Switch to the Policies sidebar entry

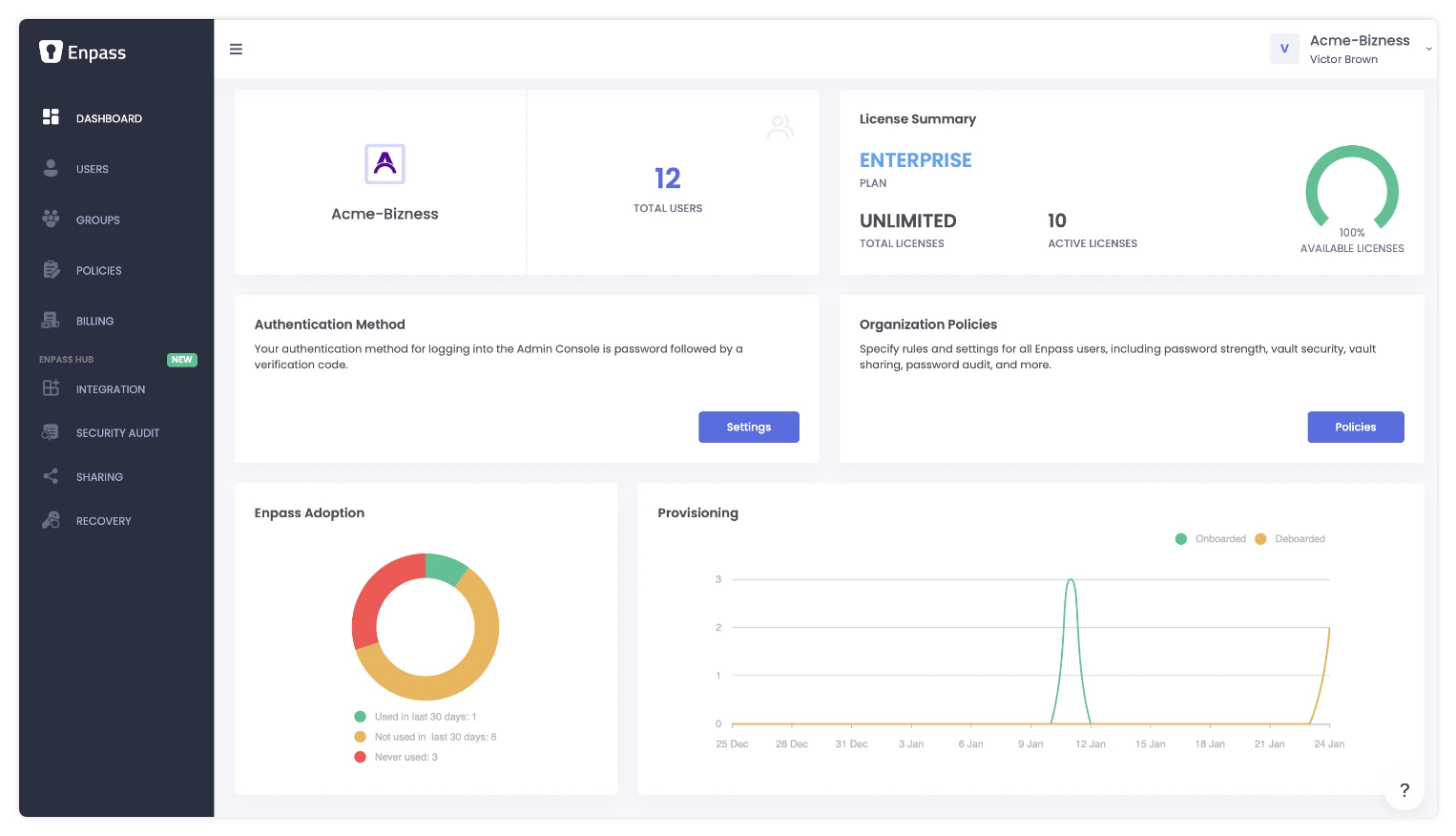pyautogui.click(x=98, y=270)
